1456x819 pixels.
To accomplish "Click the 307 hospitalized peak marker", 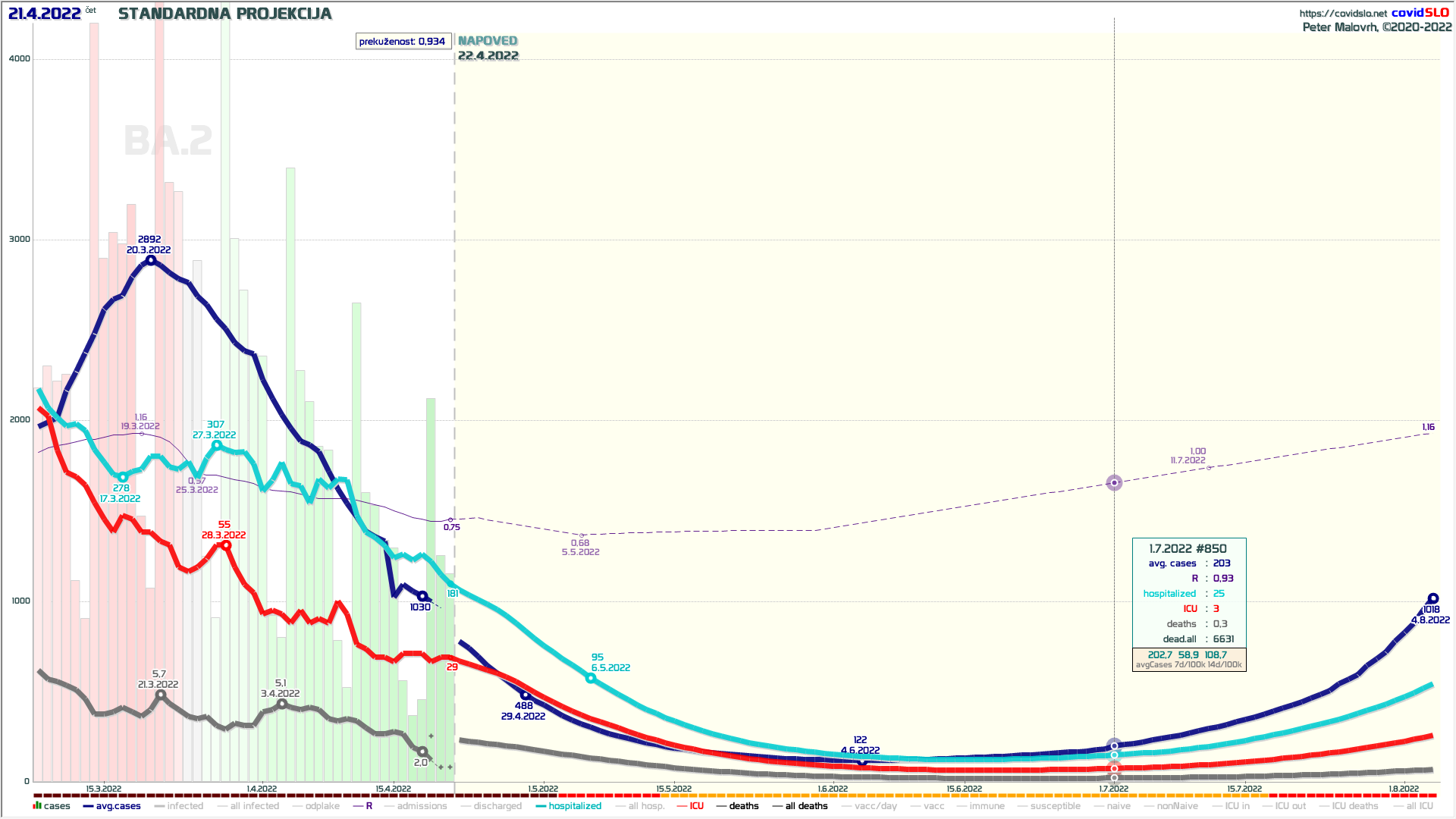I will pos(217,445).
